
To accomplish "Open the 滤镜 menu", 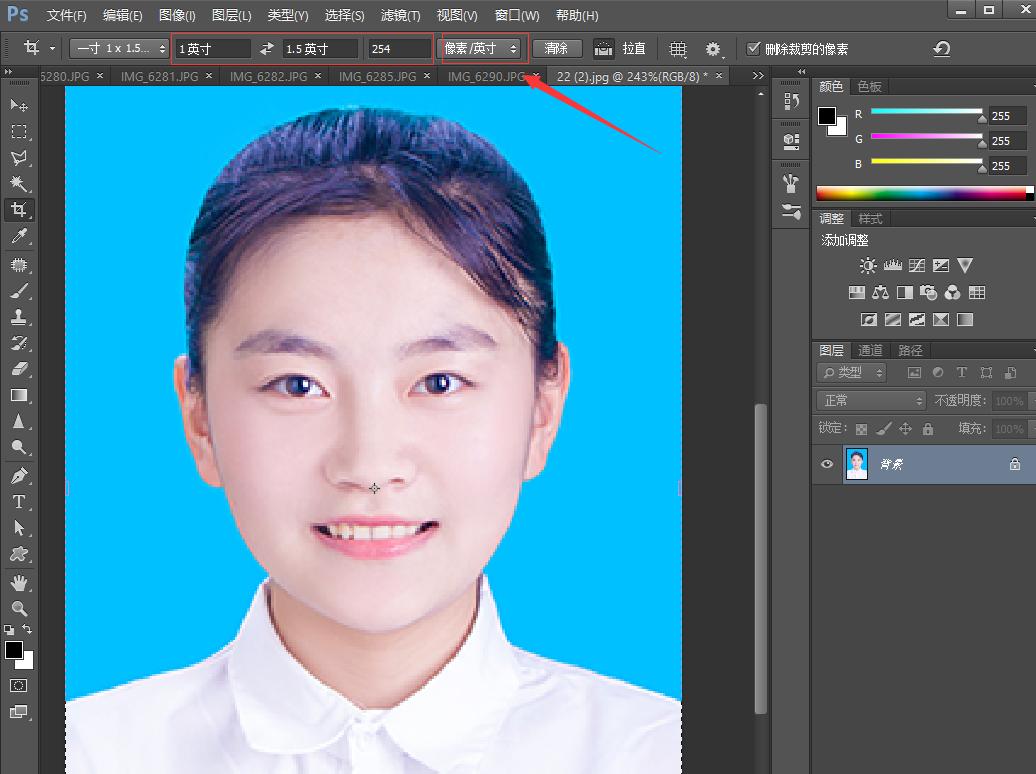I will [x=398, y=15].
